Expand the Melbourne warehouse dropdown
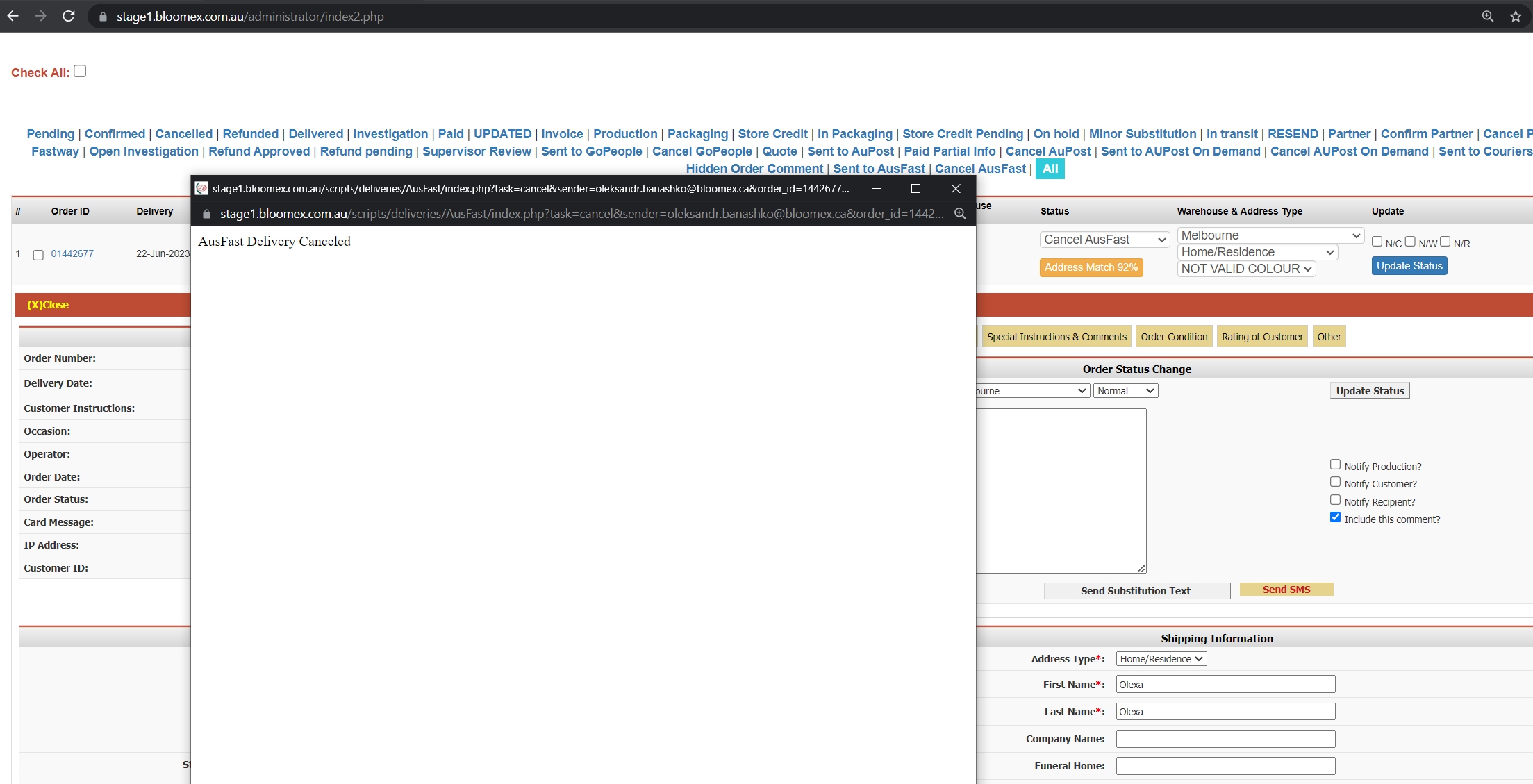Screen dimensions: 1533x784 (x=1270, y=235)
